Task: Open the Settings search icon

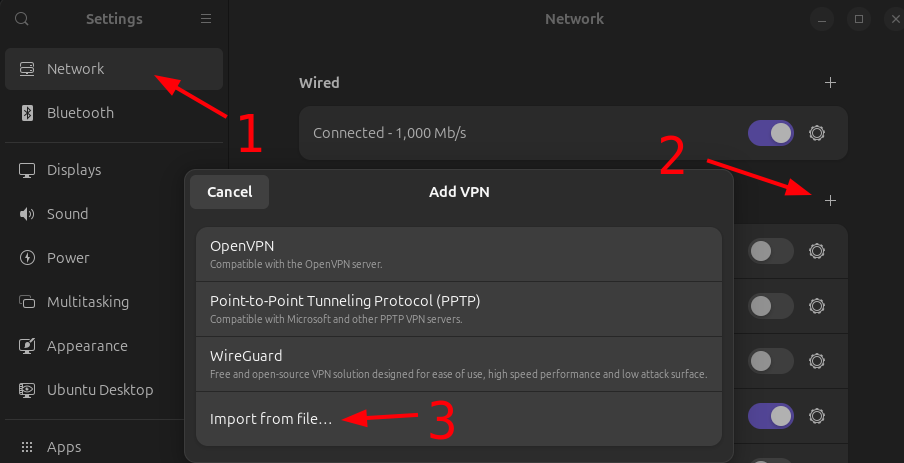Action: click(22, 19)
